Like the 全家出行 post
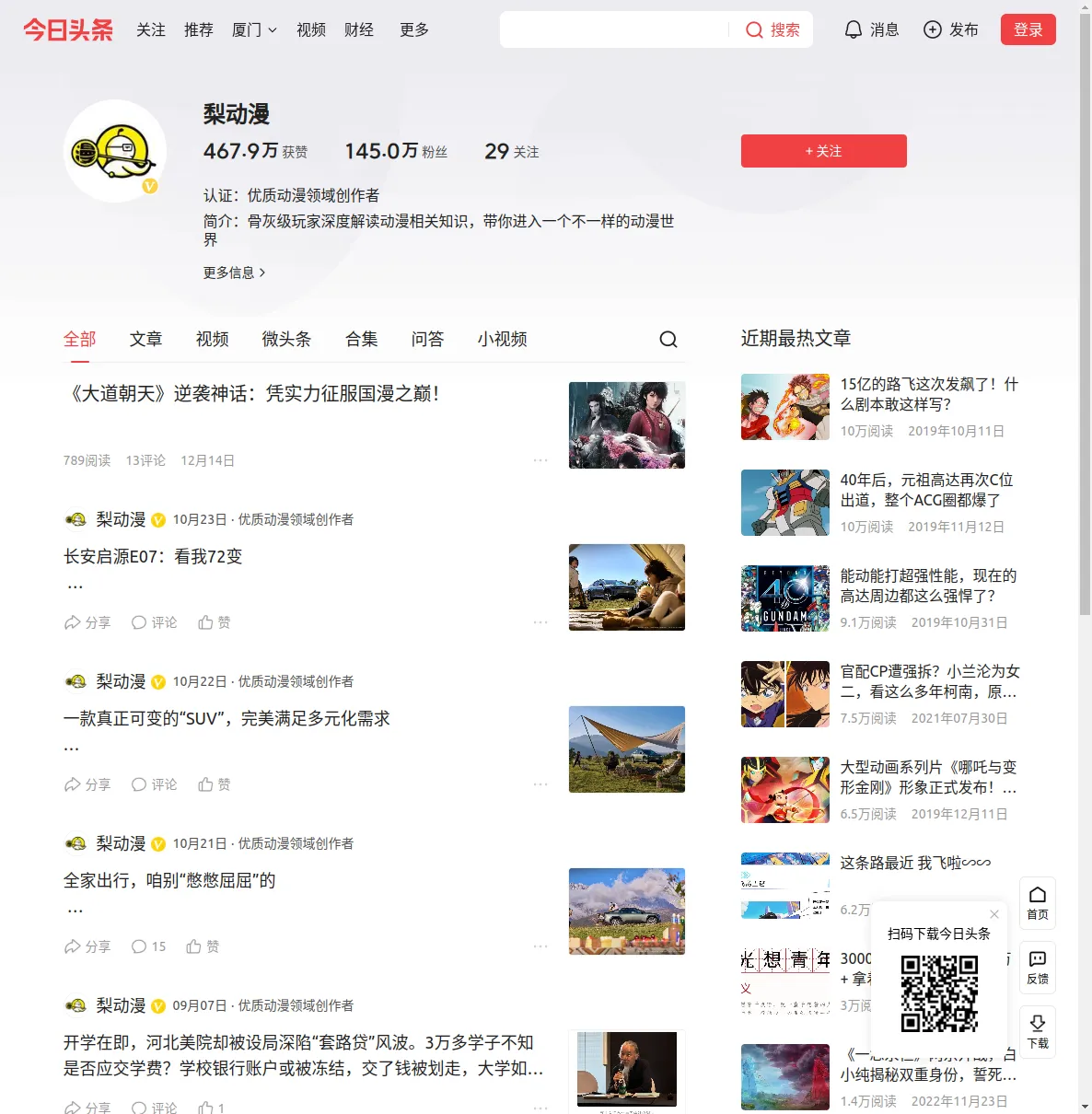The width and height of the screenshot is (1092, 1114). tap(203, 946)
